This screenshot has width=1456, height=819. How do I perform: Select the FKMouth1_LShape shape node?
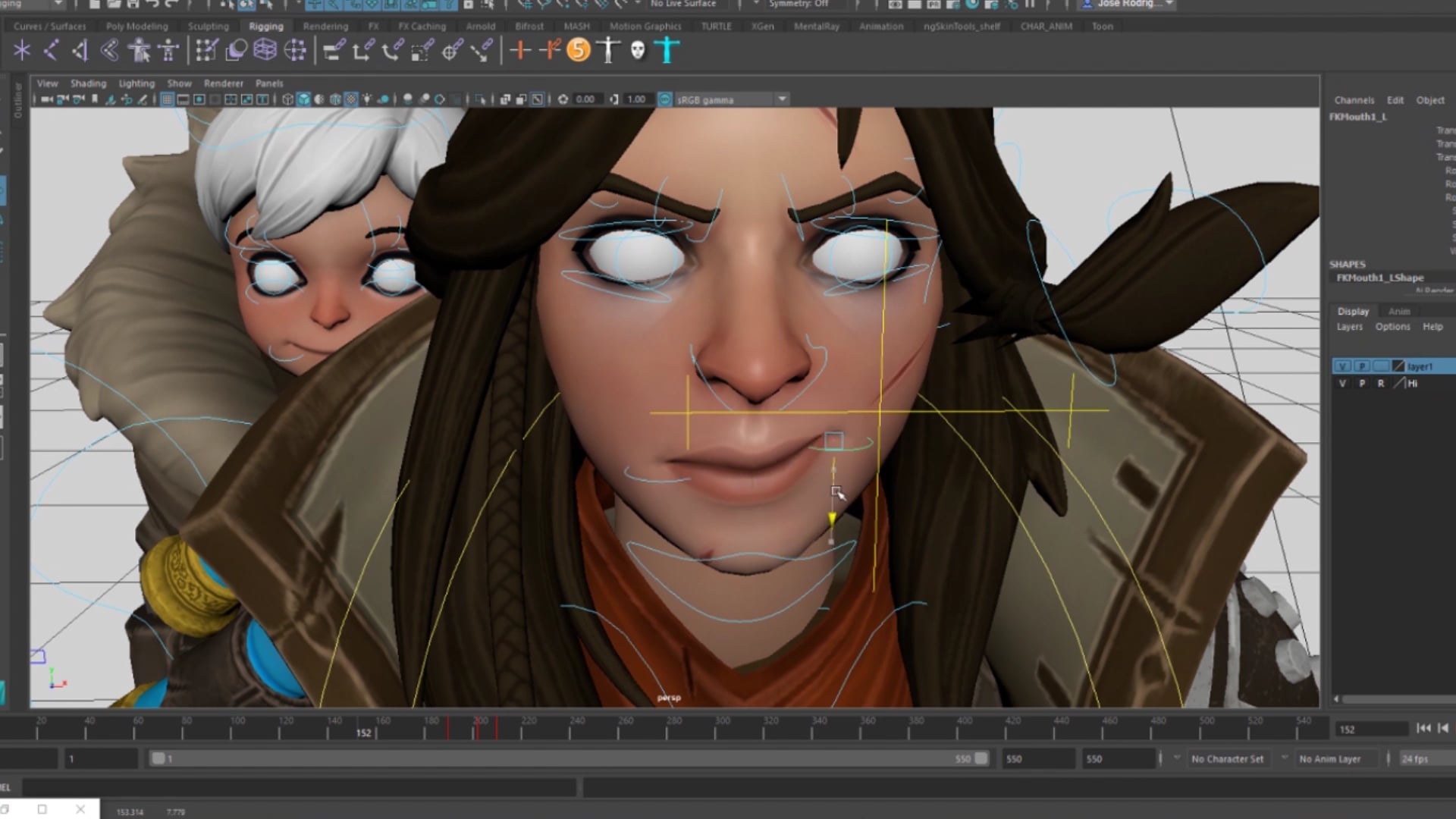click(1379, 278)
